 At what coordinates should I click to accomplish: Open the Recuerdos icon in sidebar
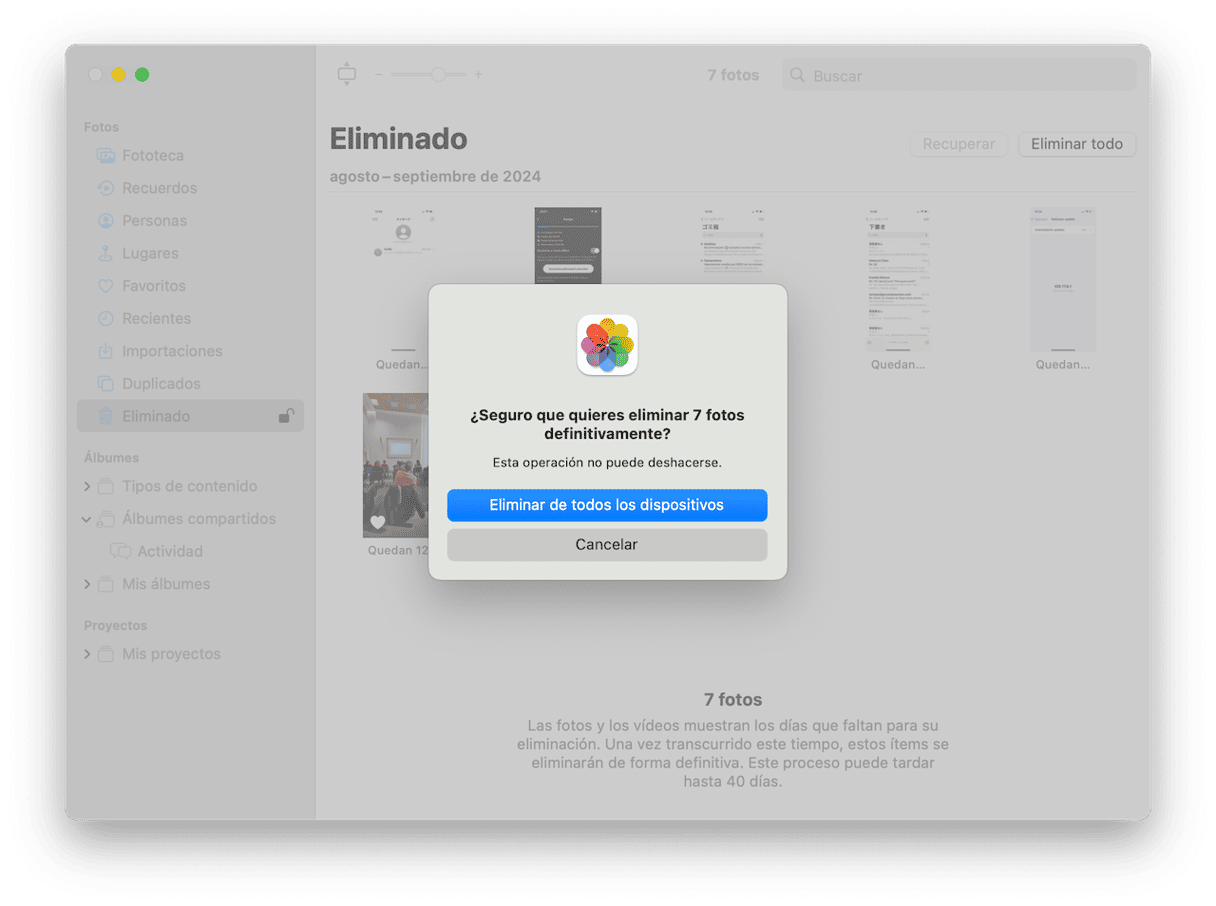pyautogui.click(x=105, y=188)
